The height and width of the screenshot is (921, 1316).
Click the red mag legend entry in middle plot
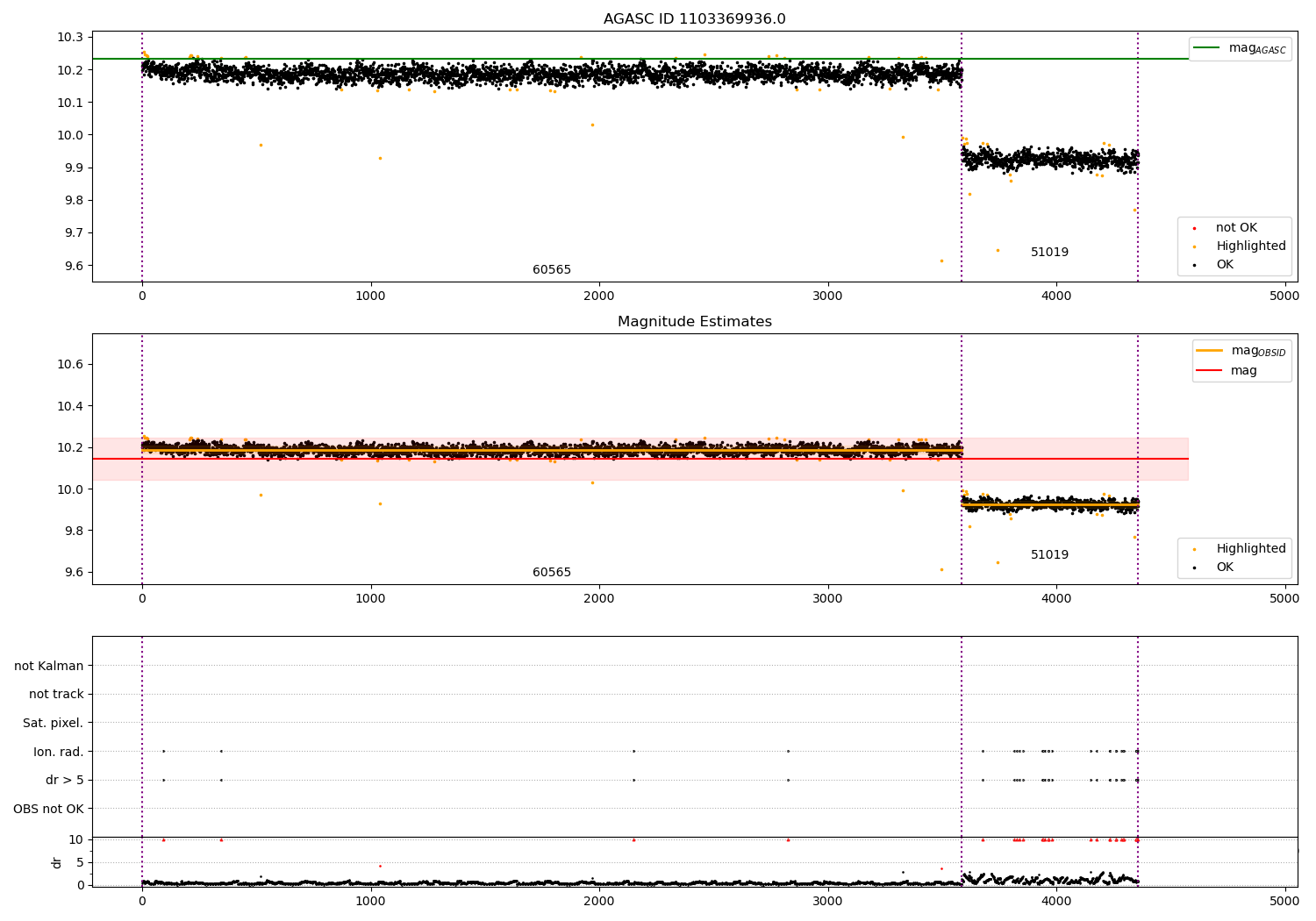pyautogui.click(x=1228, y=370)
